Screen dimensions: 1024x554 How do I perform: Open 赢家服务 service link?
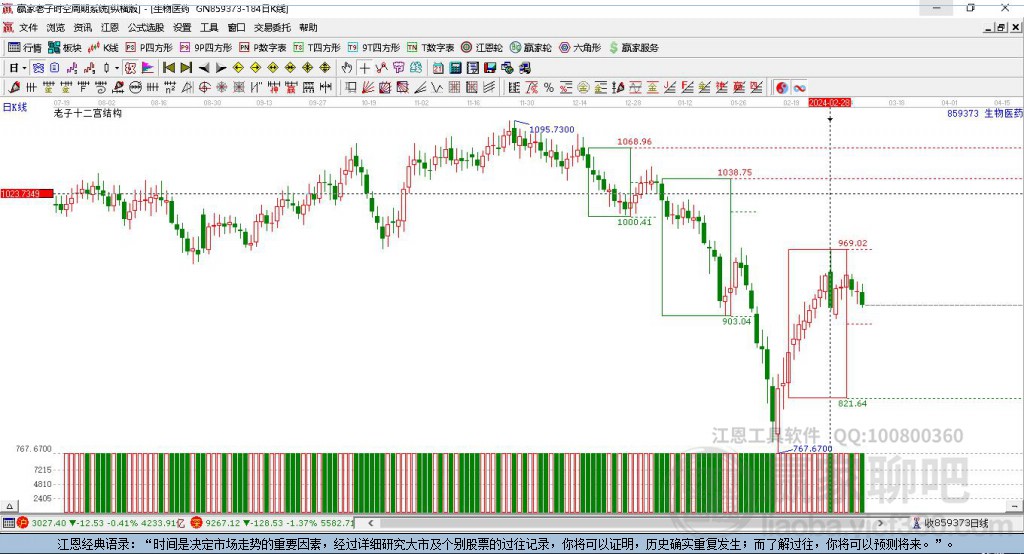coord(633,48)
